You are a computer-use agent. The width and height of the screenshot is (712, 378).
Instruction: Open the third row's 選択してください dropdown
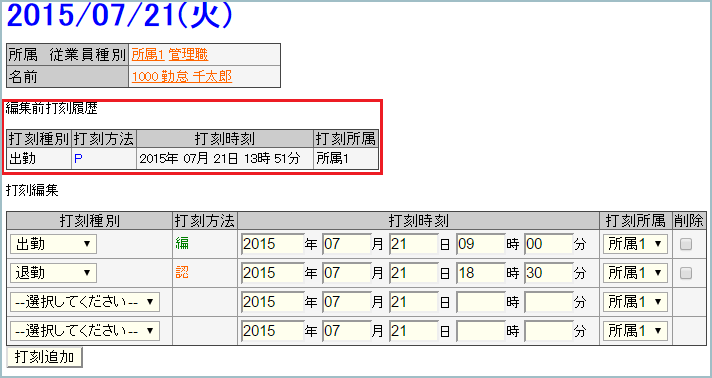[84, 302]
